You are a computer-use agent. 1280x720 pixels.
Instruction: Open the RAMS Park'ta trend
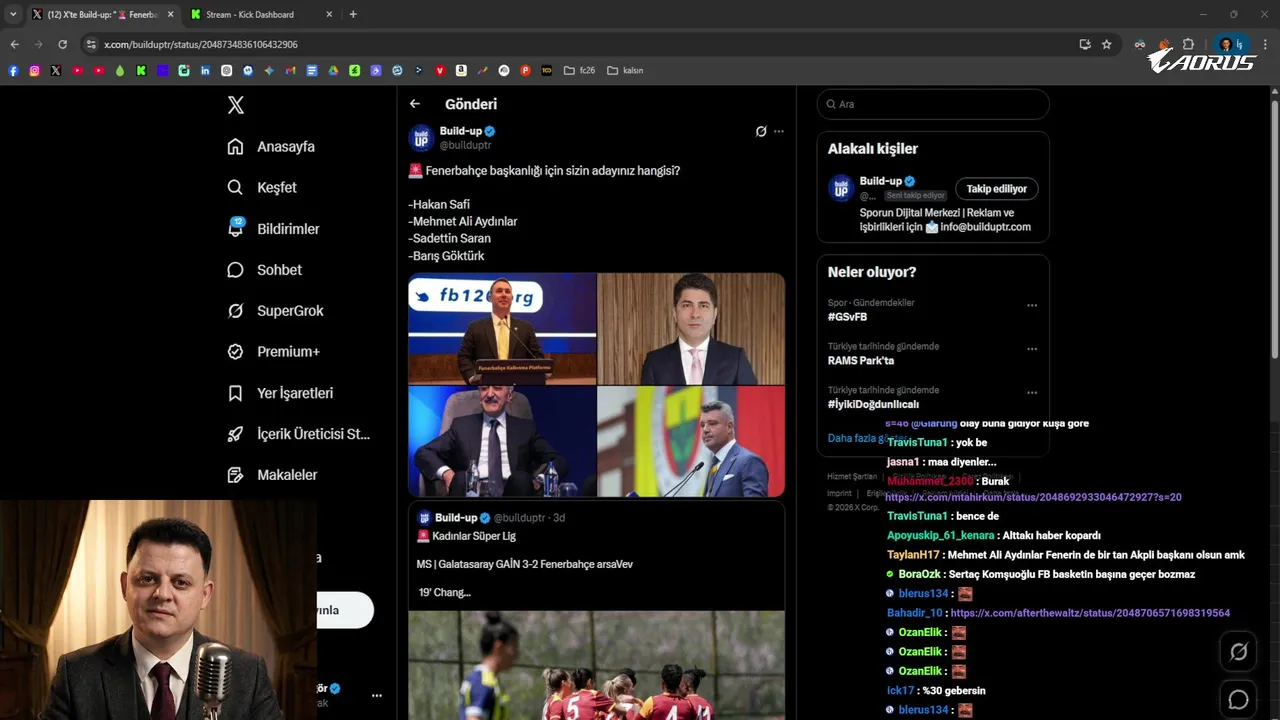tap(861, 361)
